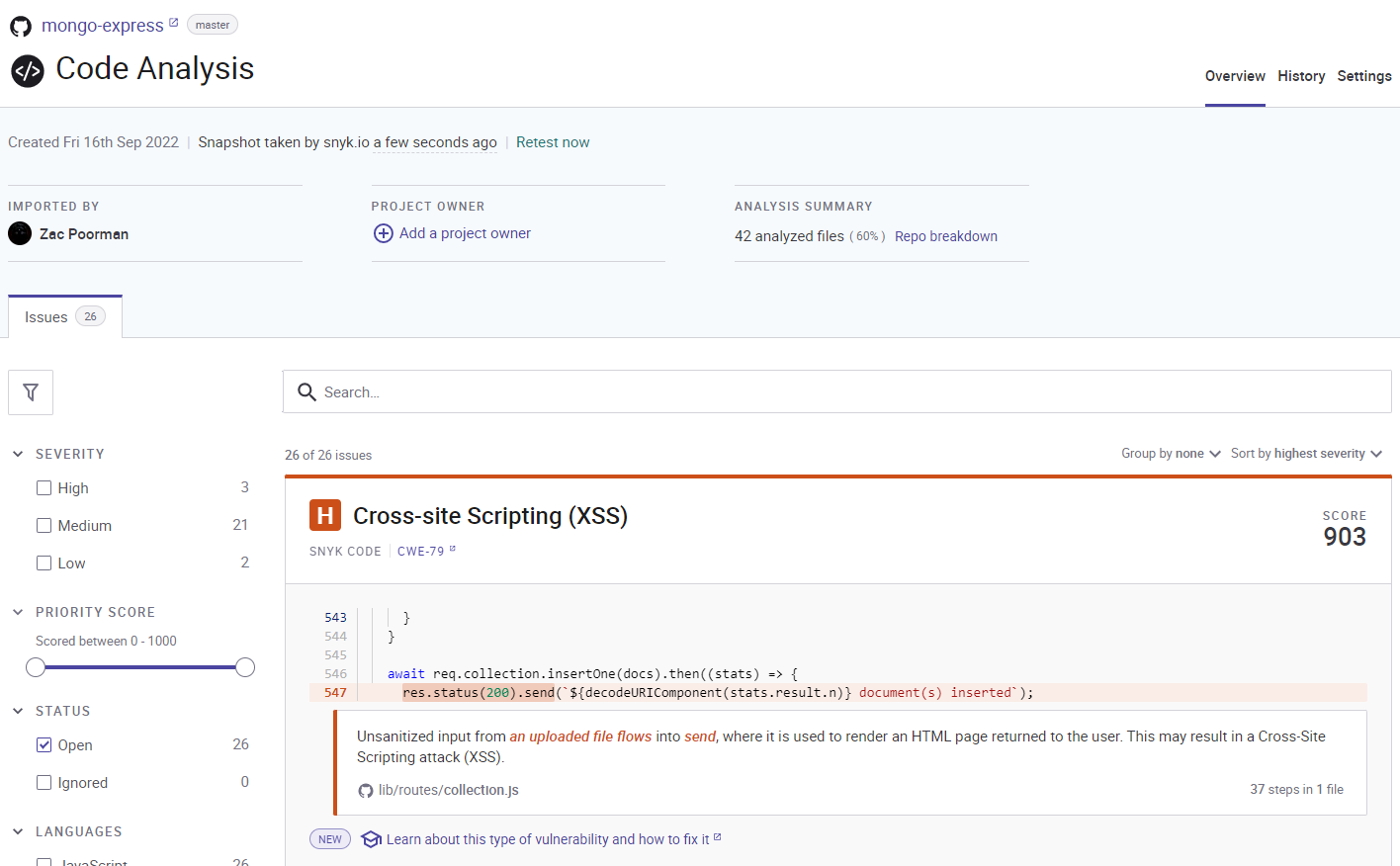Click the Retest now link

[553, 142]
